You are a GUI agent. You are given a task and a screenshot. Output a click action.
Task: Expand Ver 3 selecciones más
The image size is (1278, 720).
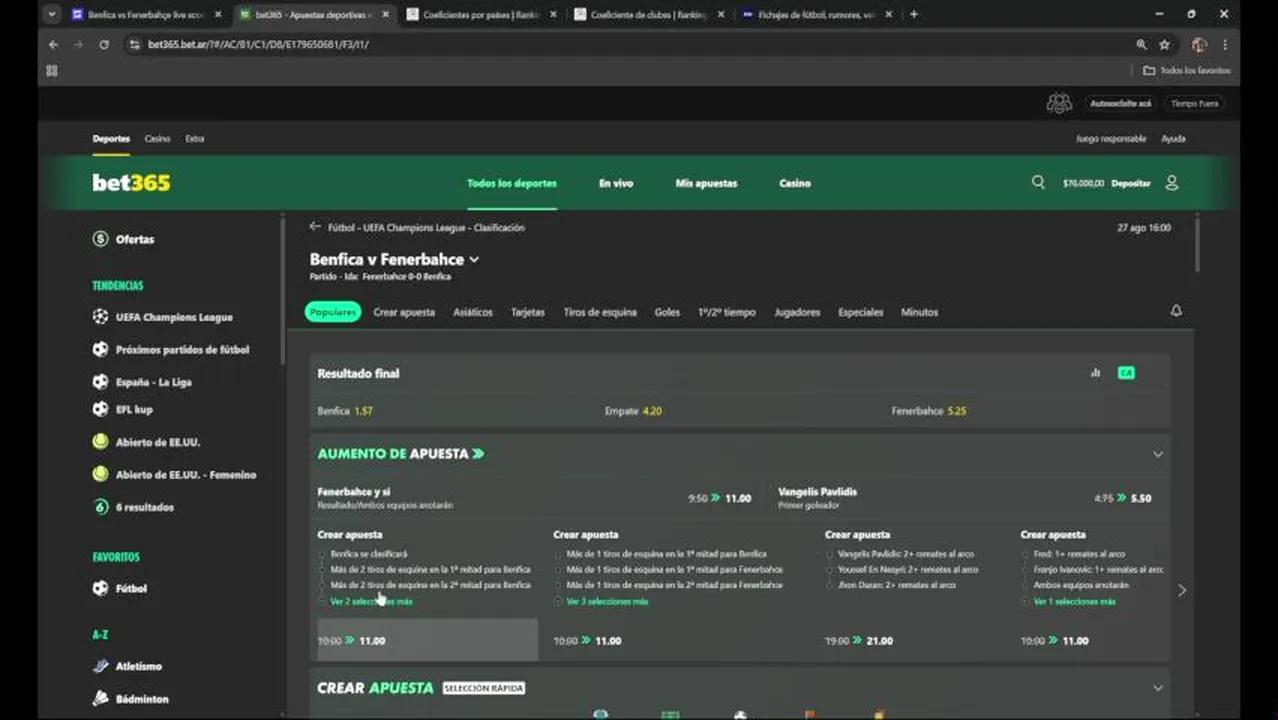click(x=606, y=601)
